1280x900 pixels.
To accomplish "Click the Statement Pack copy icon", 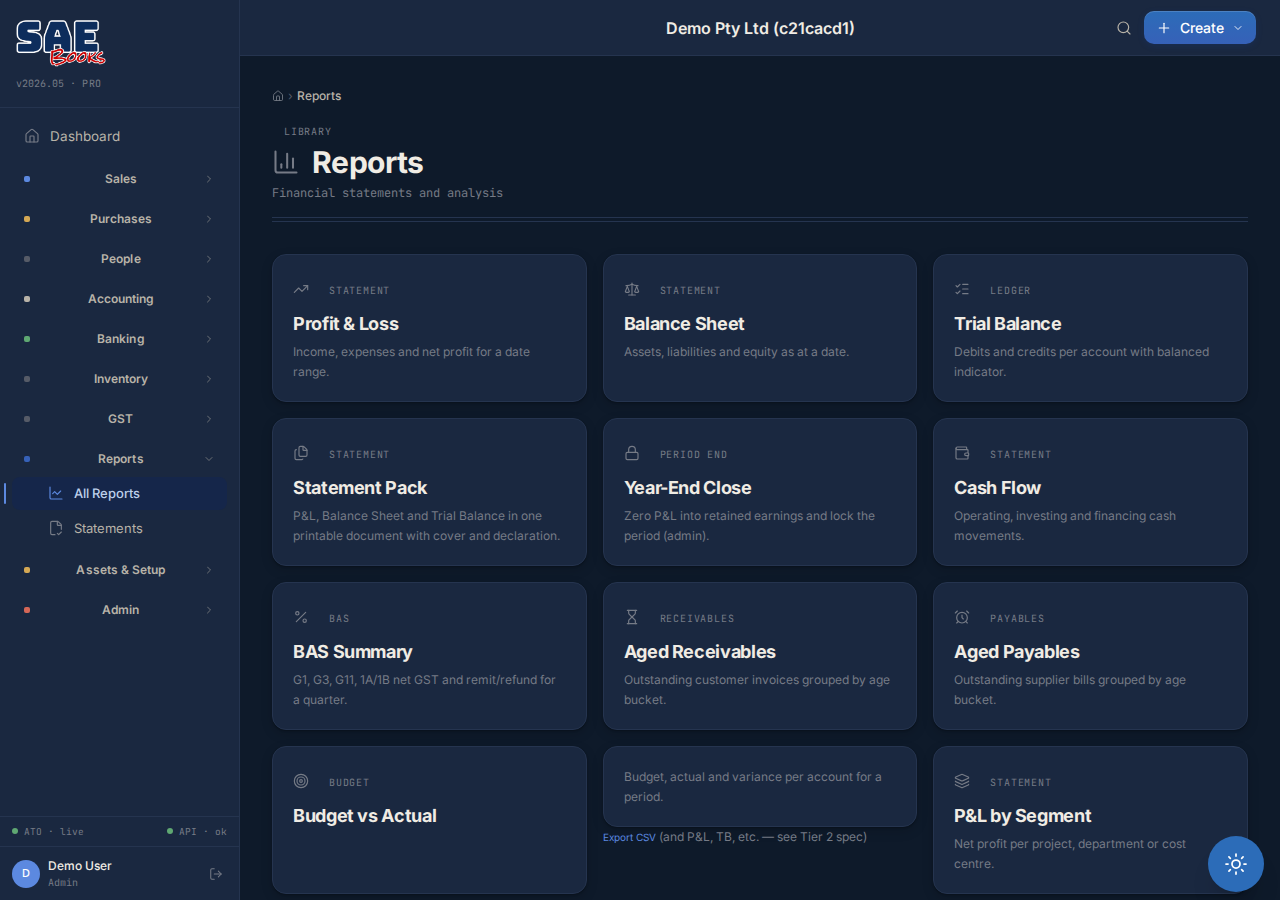I will (x=301, y=454).
